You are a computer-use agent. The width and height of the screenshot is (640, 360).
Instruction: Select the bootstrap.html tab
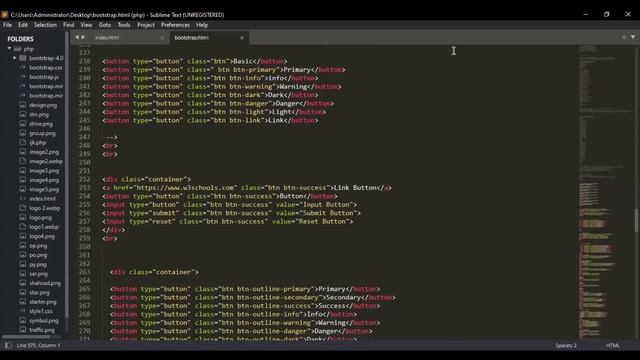(191, 38)
